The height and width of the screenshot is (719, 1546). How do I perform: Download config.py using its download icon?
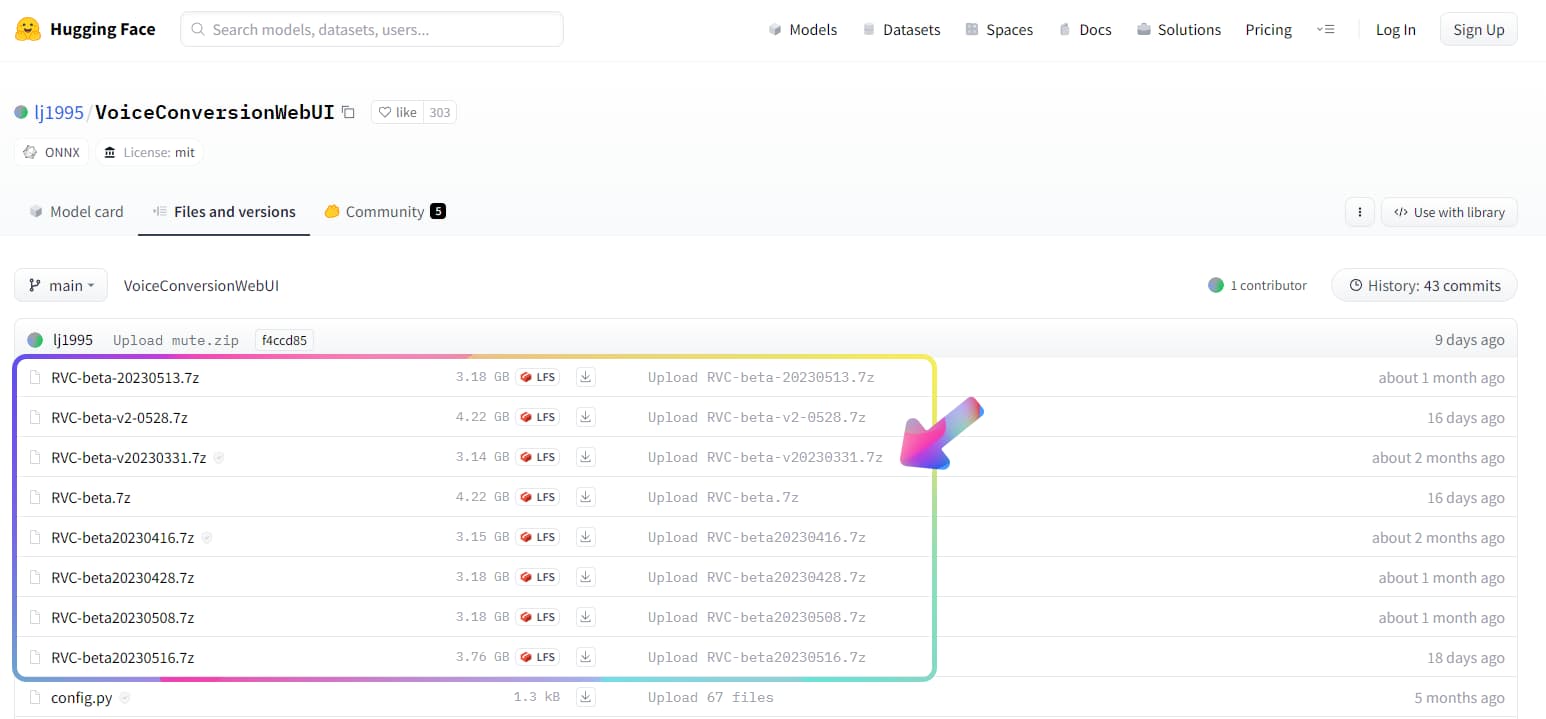[x=586, y=697]
